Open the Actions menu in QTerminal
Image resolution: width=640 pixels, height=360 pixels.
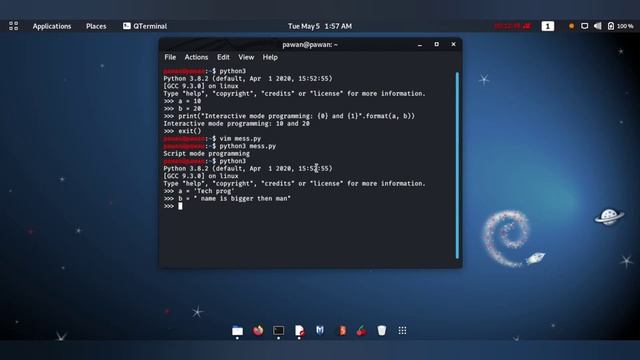[196, 57]
